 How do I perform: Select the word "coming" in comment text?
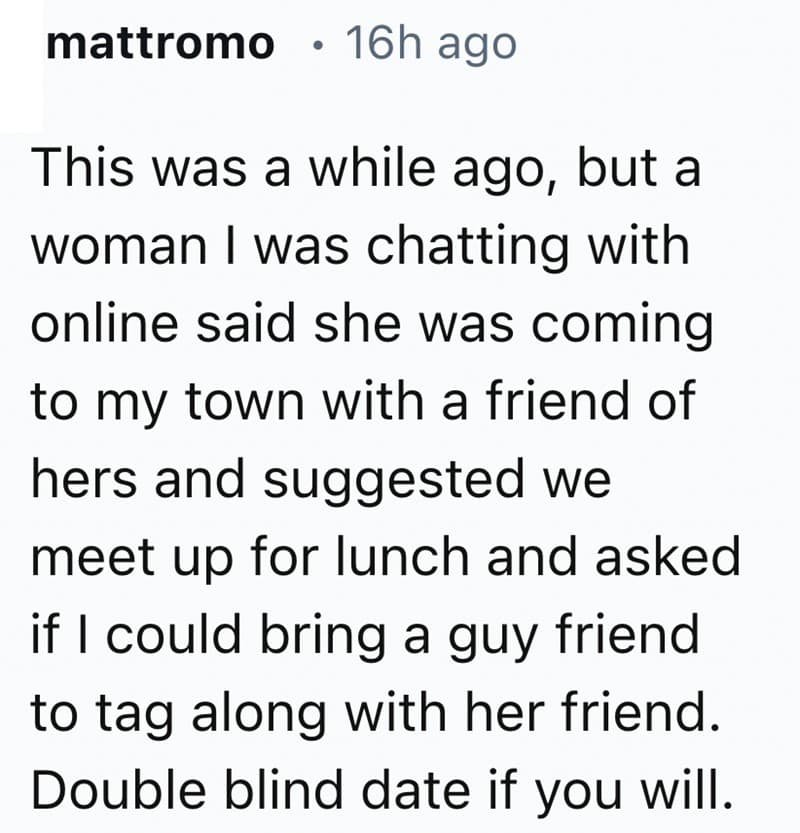(x=623, y=327)
